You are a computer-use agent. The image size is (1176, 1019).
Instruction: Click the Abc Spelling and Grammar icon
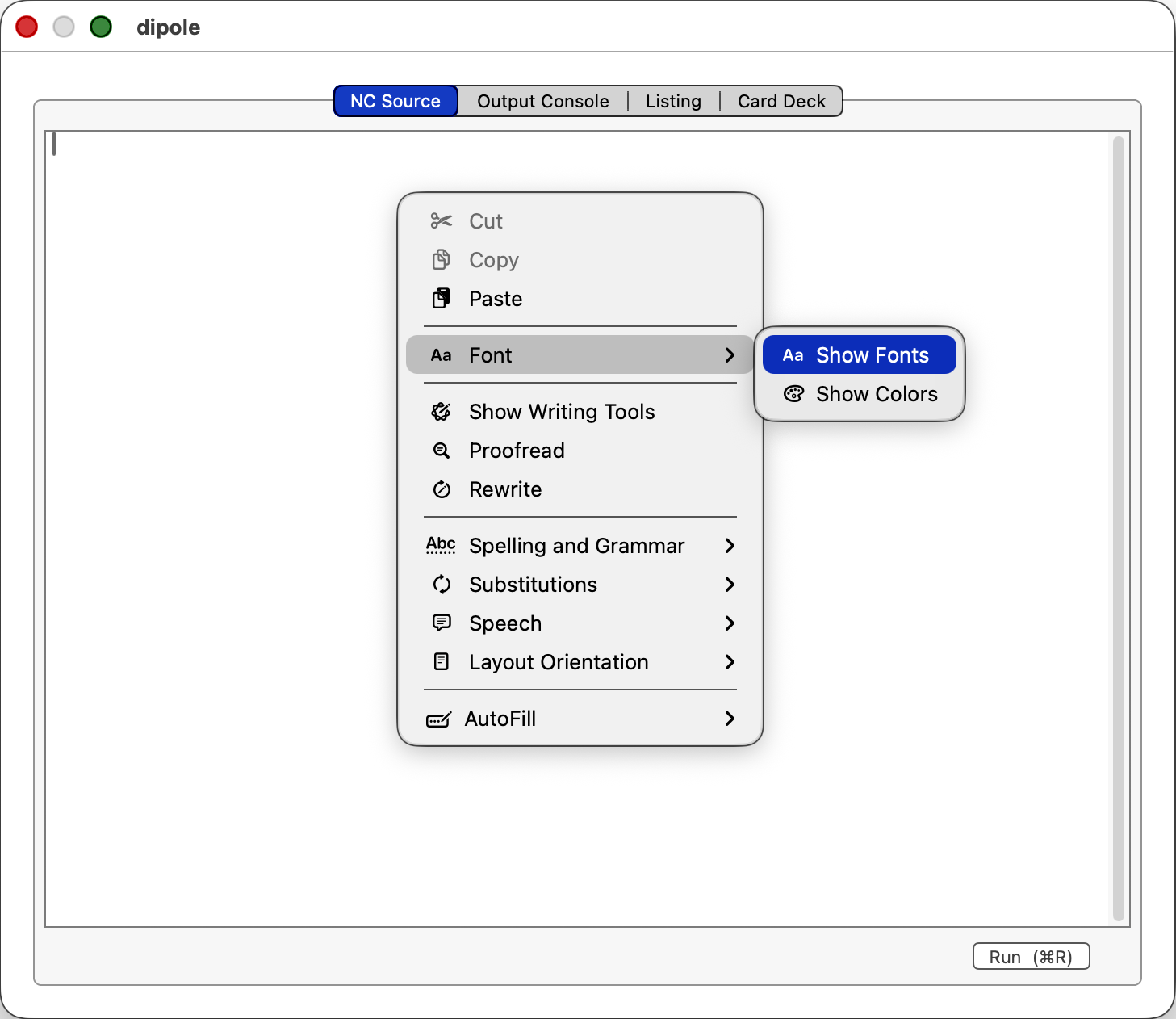click(x=441, y=546)
